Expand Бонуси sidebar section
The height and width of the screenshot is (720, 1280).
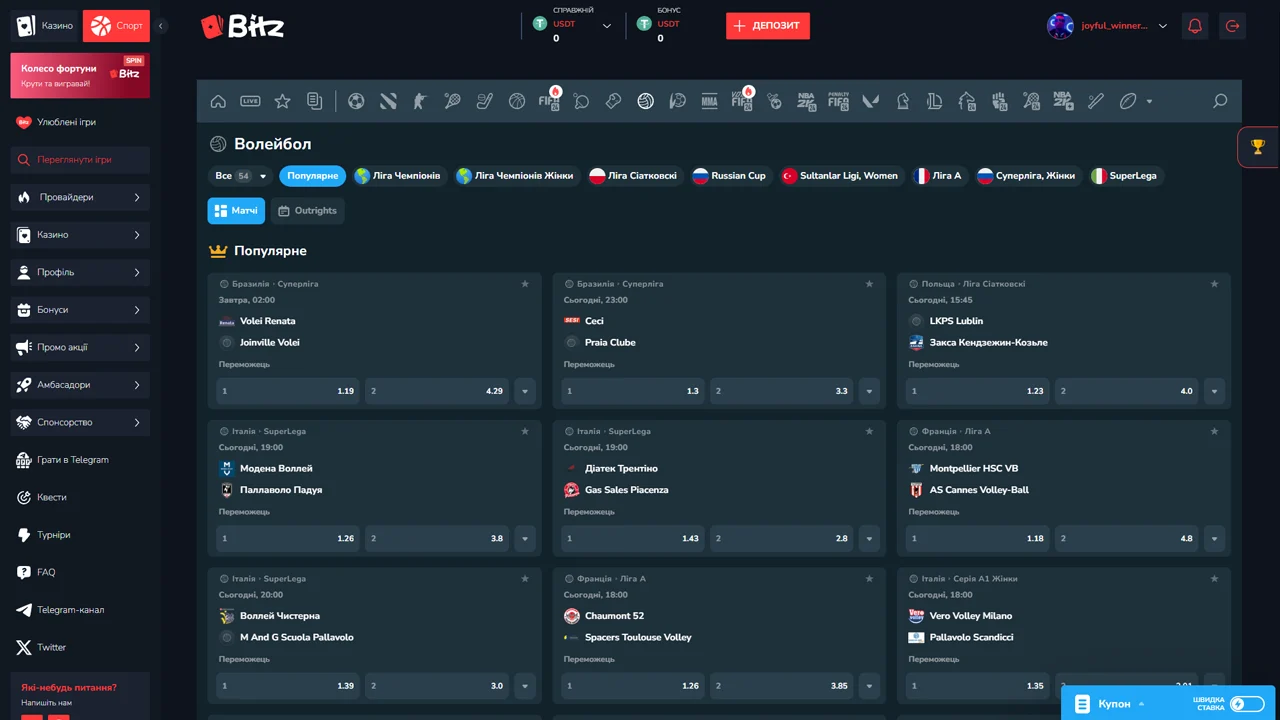80,310
